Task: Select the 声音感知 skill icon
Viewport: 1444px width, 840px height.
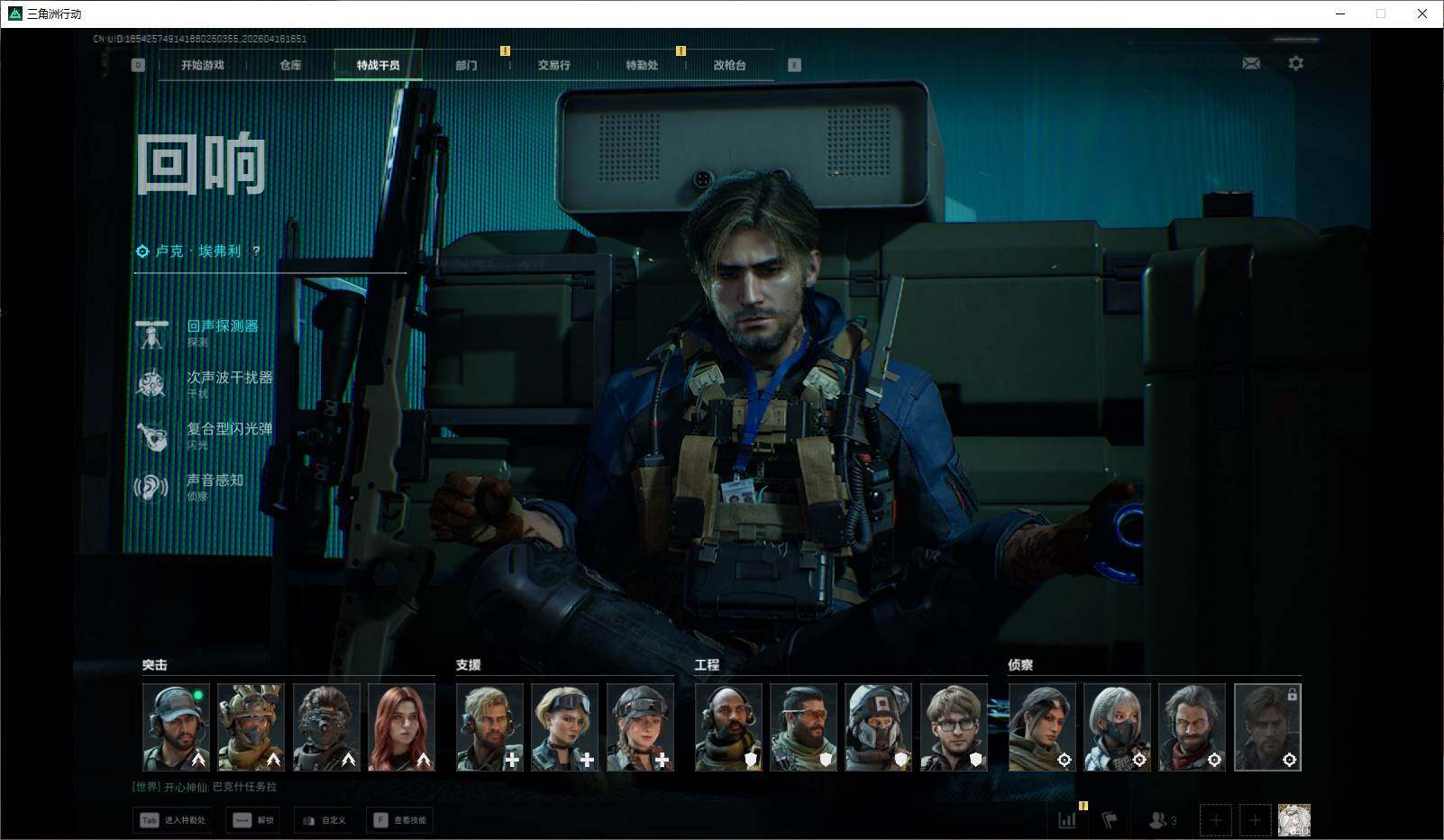Action: coord(151,487)
